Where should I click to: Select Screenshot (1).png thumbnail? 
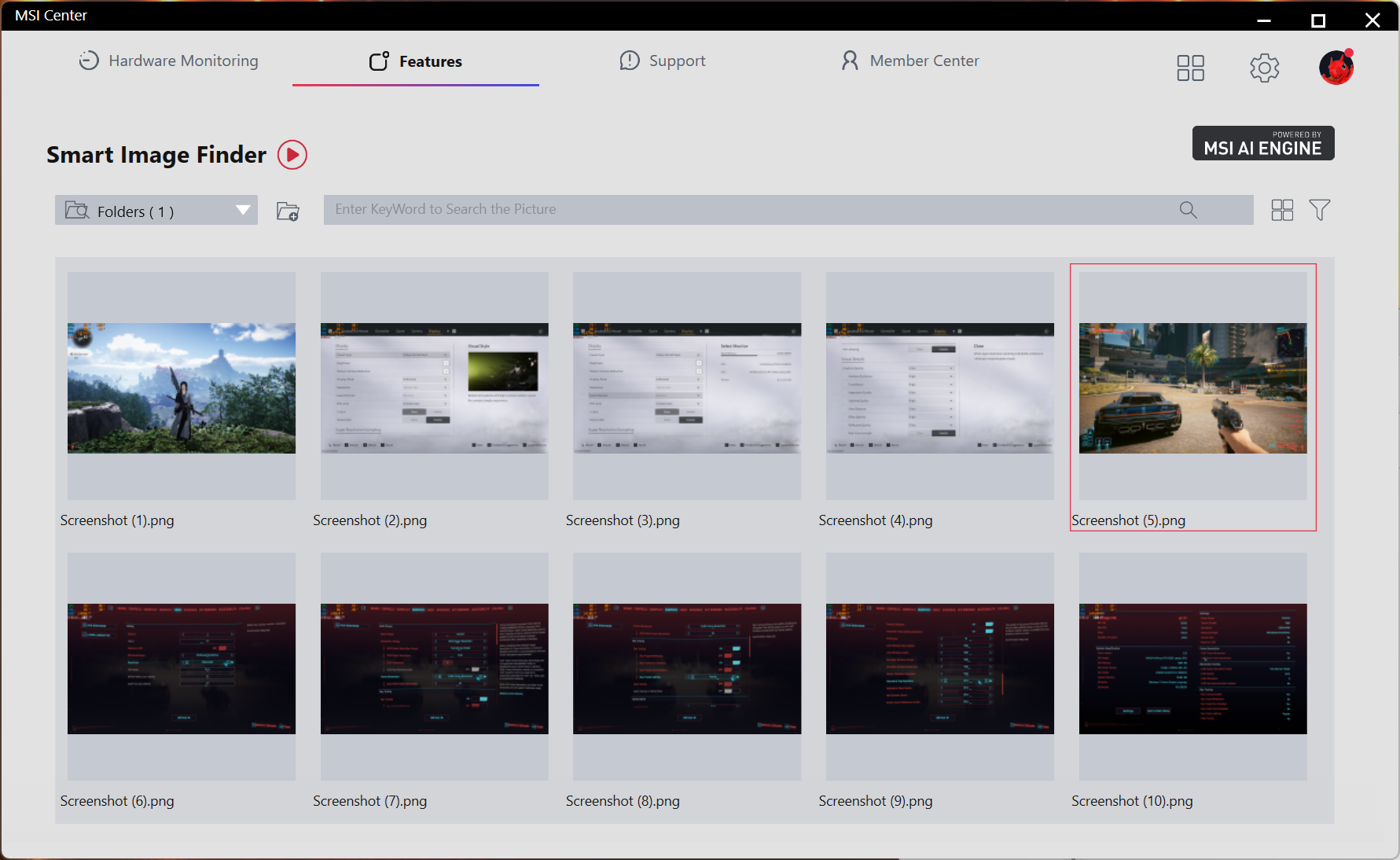(182, 388)
